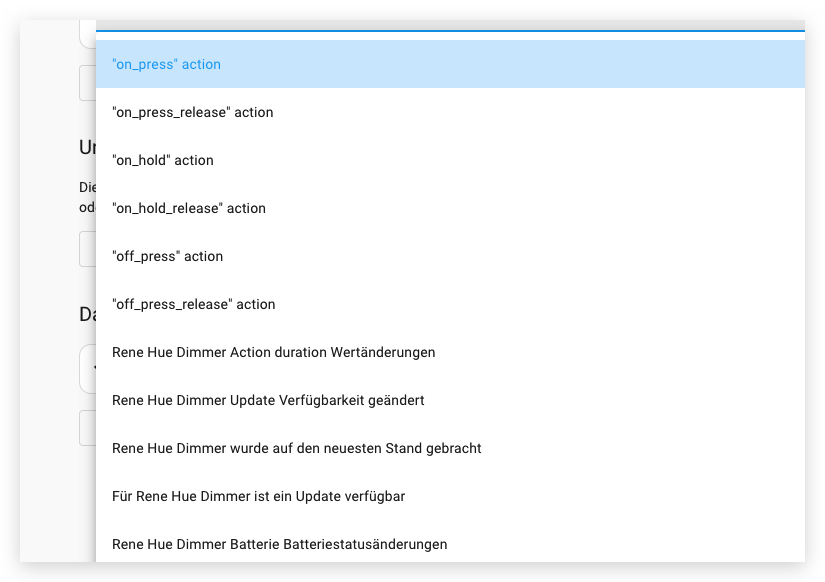Select "on_hold_release" action trigger

450,208
